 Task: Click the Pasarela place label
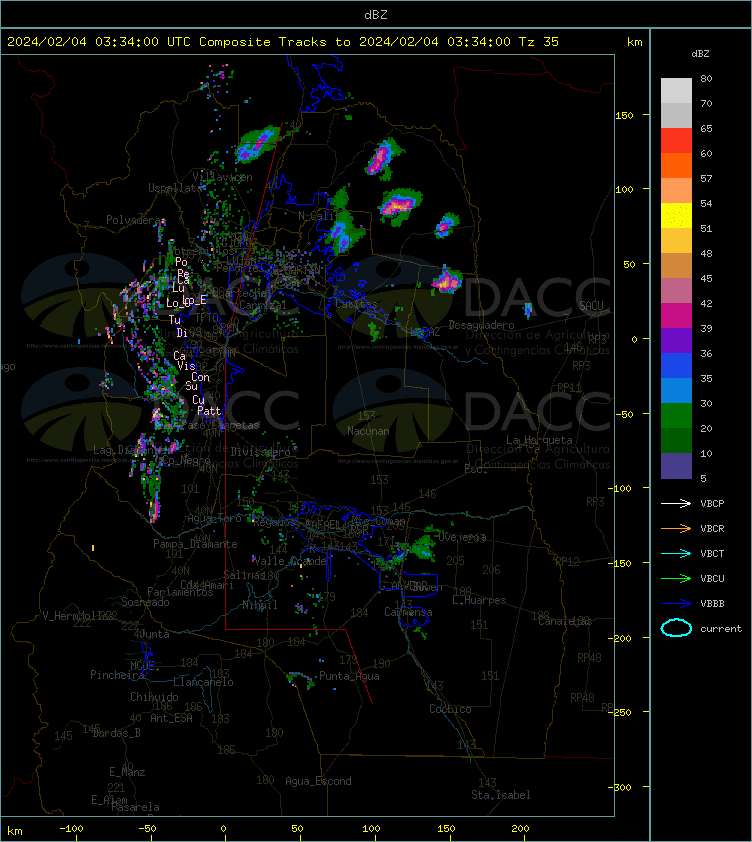(x=135, y=807)
